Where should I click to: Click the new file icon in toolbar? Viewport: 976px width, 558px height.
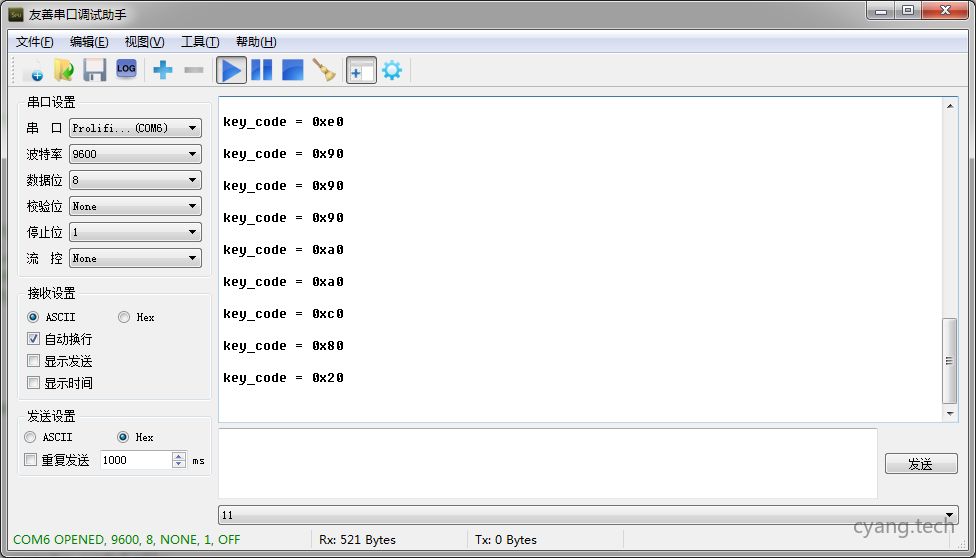pyautogui.click(x=33, y=70)
